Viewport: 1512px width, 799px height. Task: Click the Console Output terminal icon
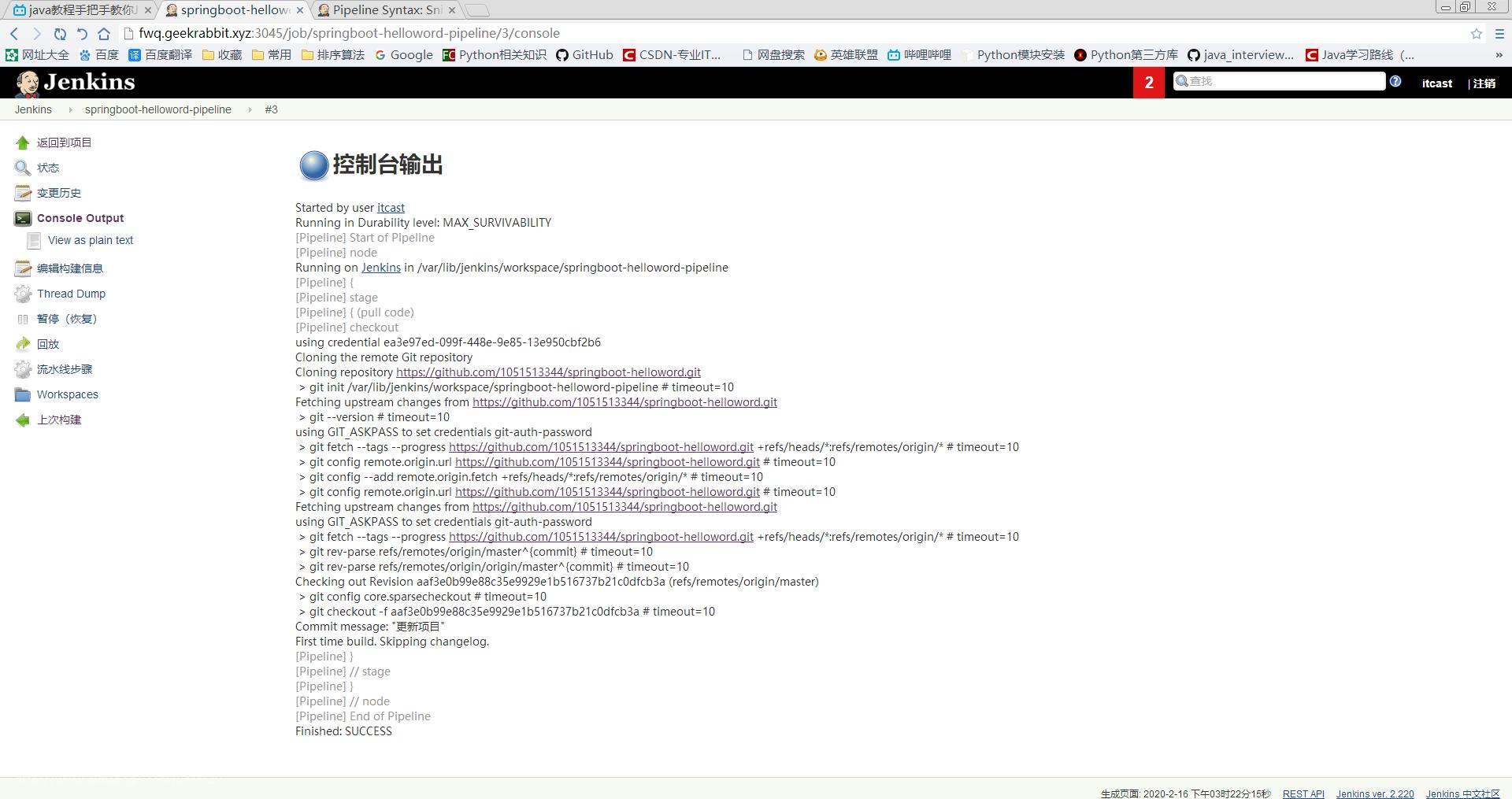pyautogui.click(x=23, y=218)
